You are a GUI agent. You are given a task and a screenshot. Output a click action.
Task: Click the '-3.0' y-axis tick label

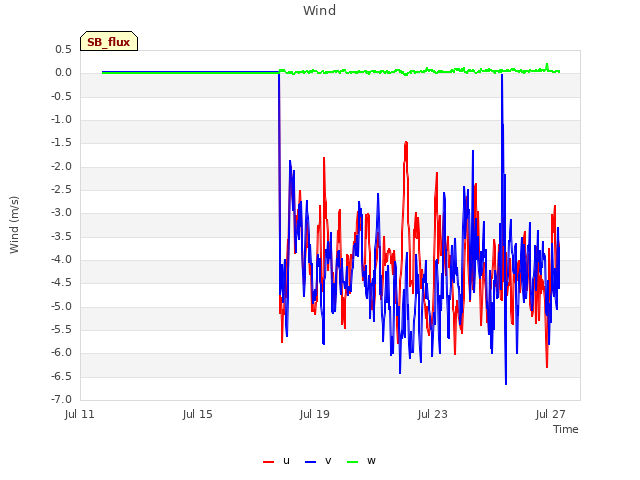61,213
